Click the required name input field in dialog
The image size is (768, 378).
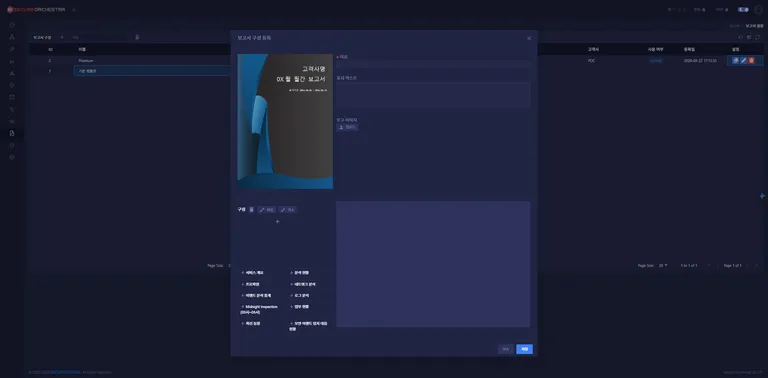433,64
